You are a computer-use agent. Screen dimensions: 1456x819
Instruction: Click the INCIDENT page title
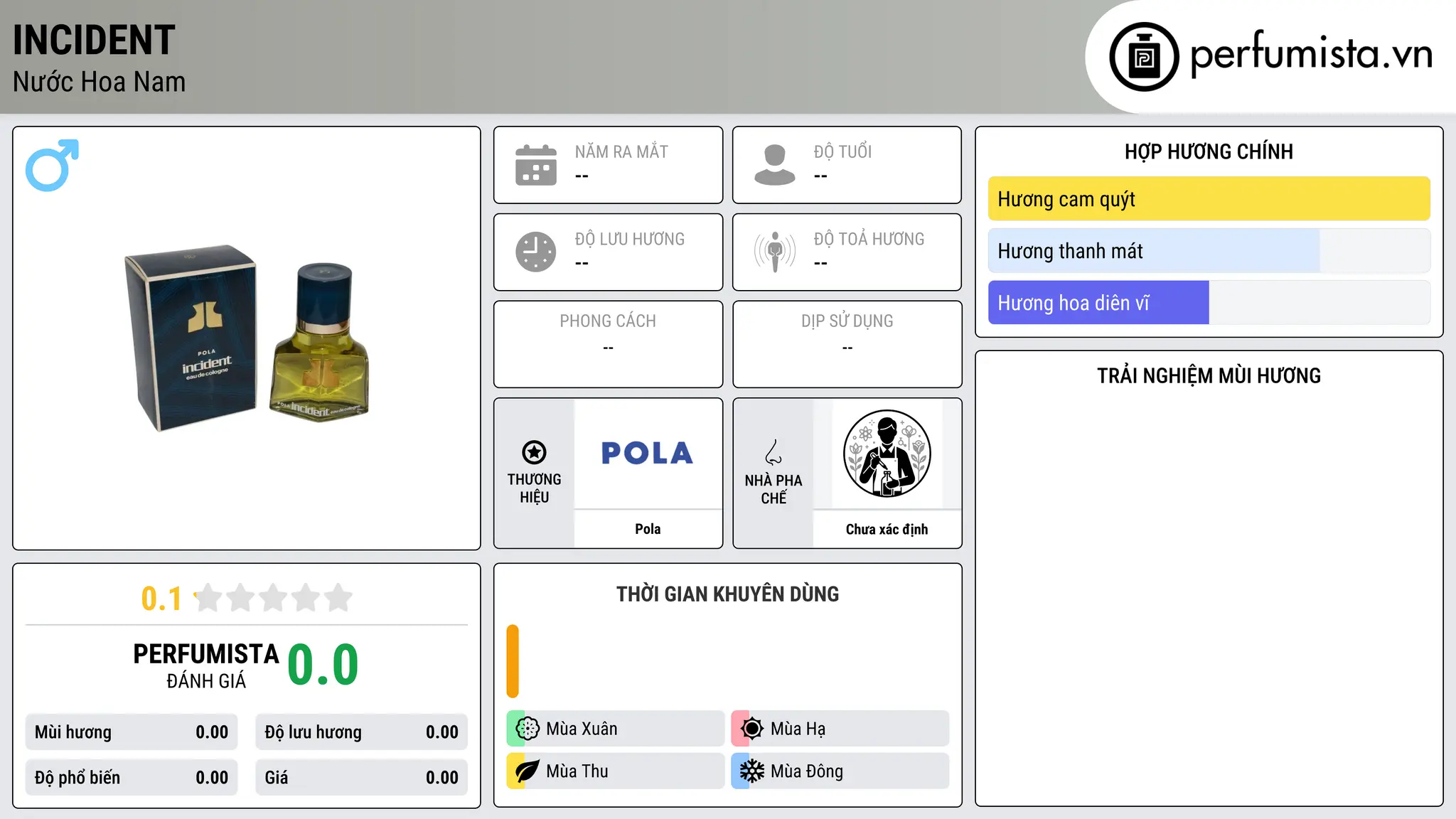(94, 40)
